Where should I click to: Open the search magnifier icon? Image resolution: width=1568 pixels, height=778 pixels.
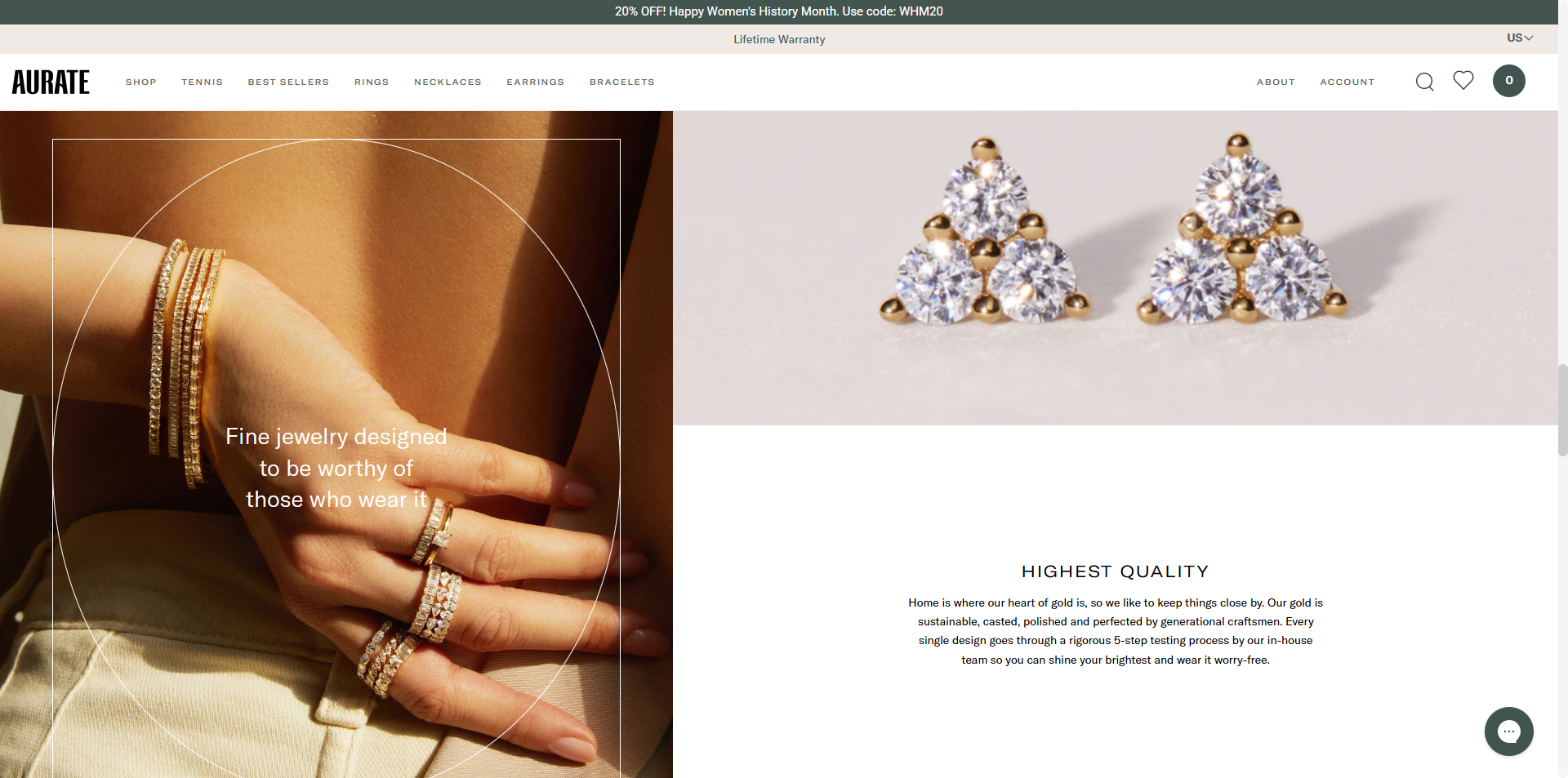click(1424, 82)
